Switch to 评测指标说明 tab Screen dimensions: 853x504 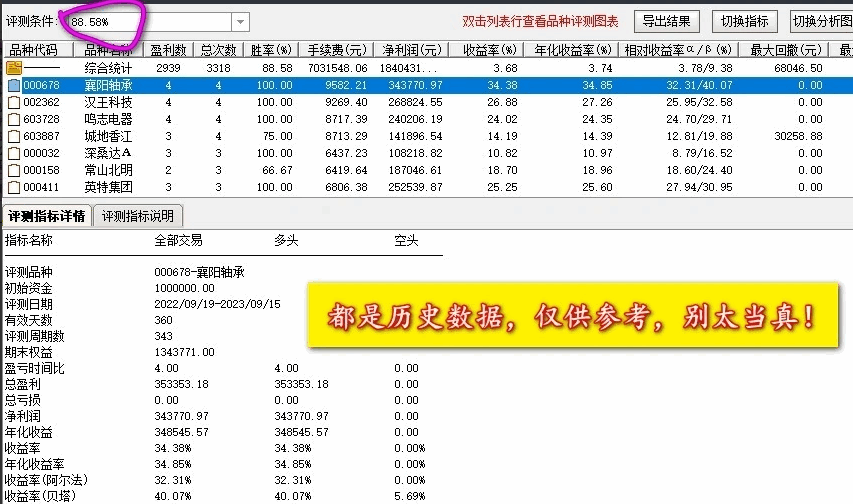pyautogui.click(x=138, y=216)
